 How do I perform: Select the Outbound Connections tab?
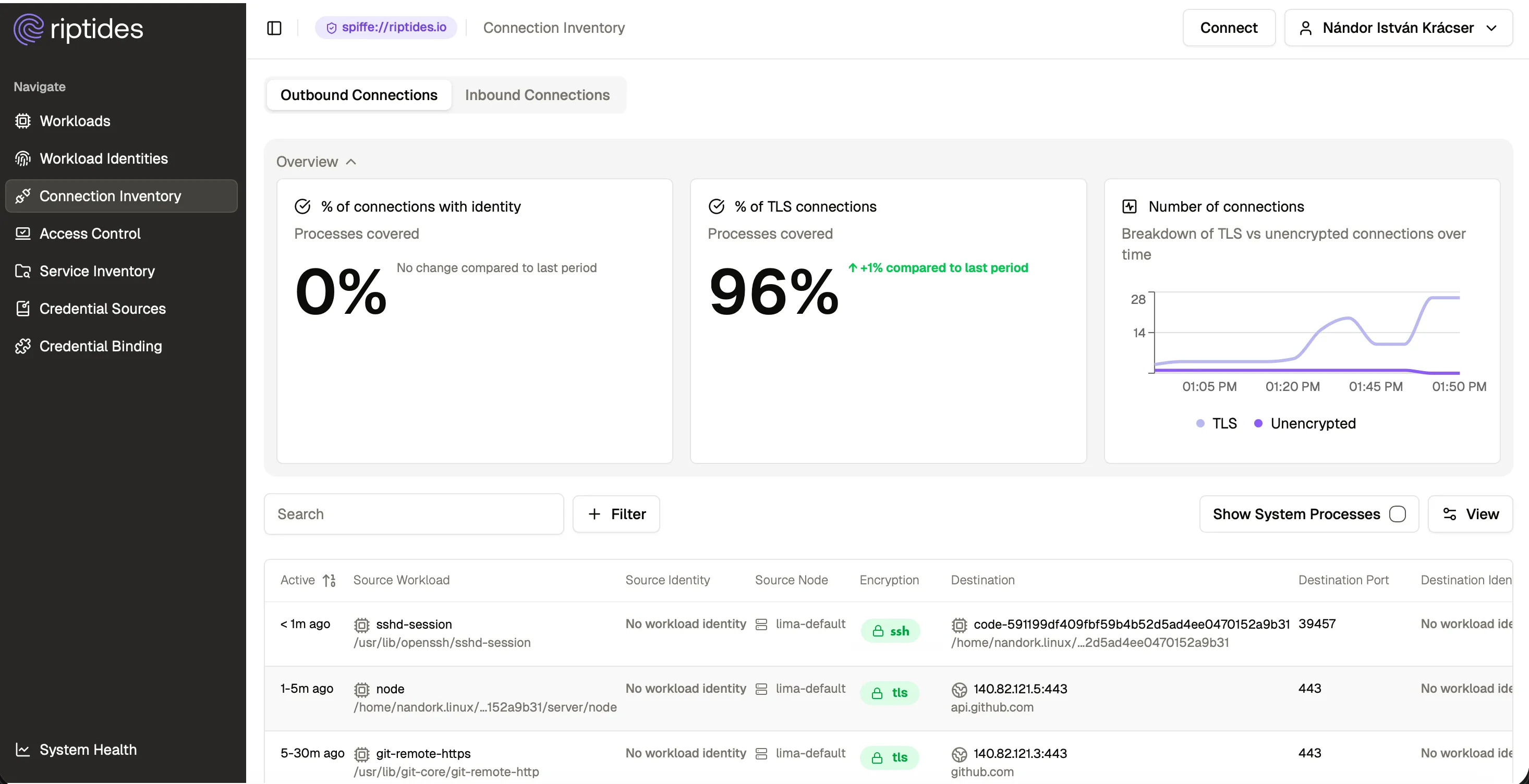click(x=358, y=95)
